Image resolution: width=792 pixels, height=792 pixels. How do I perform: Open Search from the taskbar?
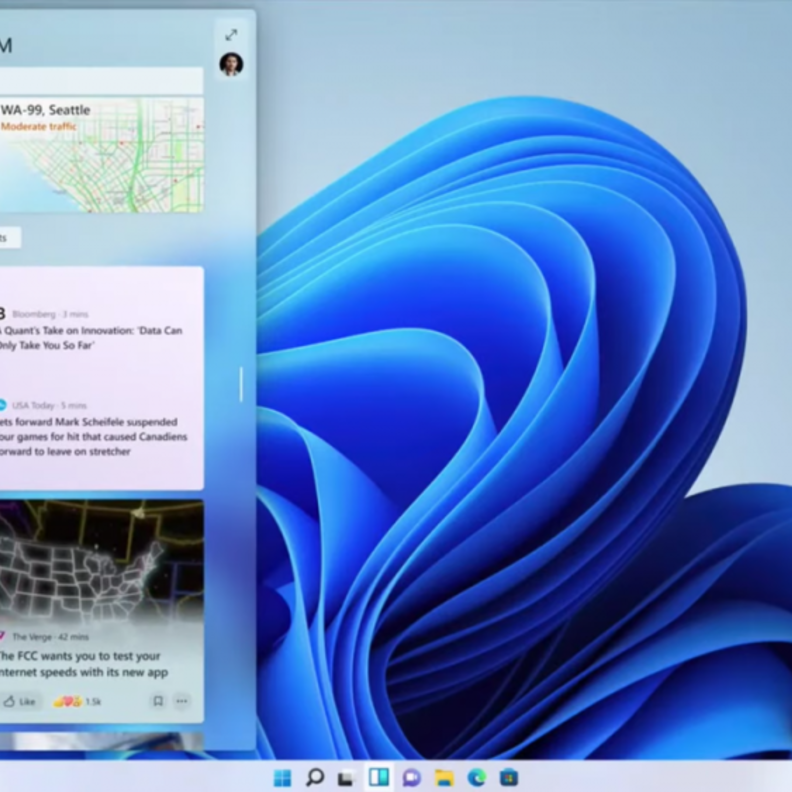[x=315, y=777]
